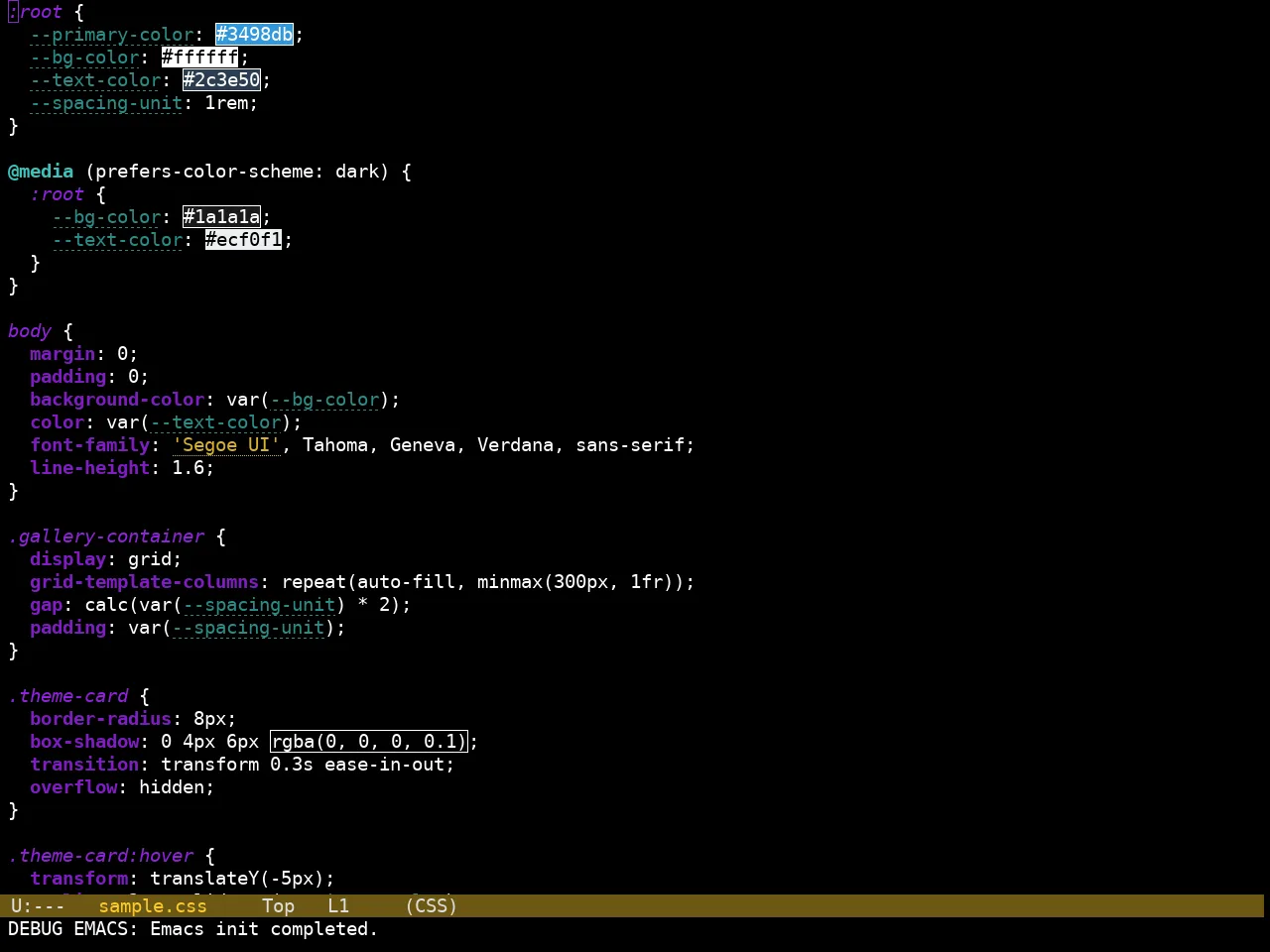Click the .gallery-container selector
1270x952 pixels.
pyautogui.click(x=106, y=536)
